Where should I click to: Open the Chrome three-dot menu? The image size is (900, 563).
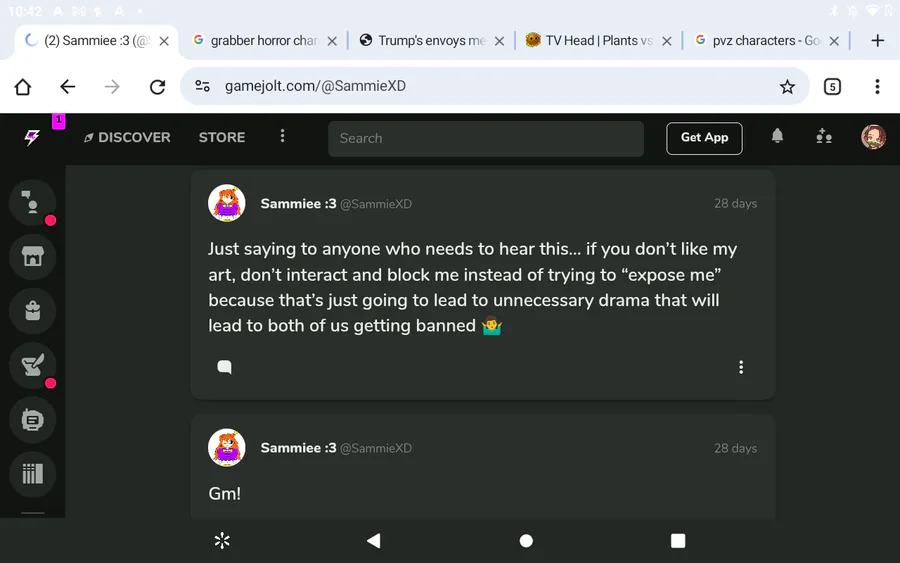(877, 87)
